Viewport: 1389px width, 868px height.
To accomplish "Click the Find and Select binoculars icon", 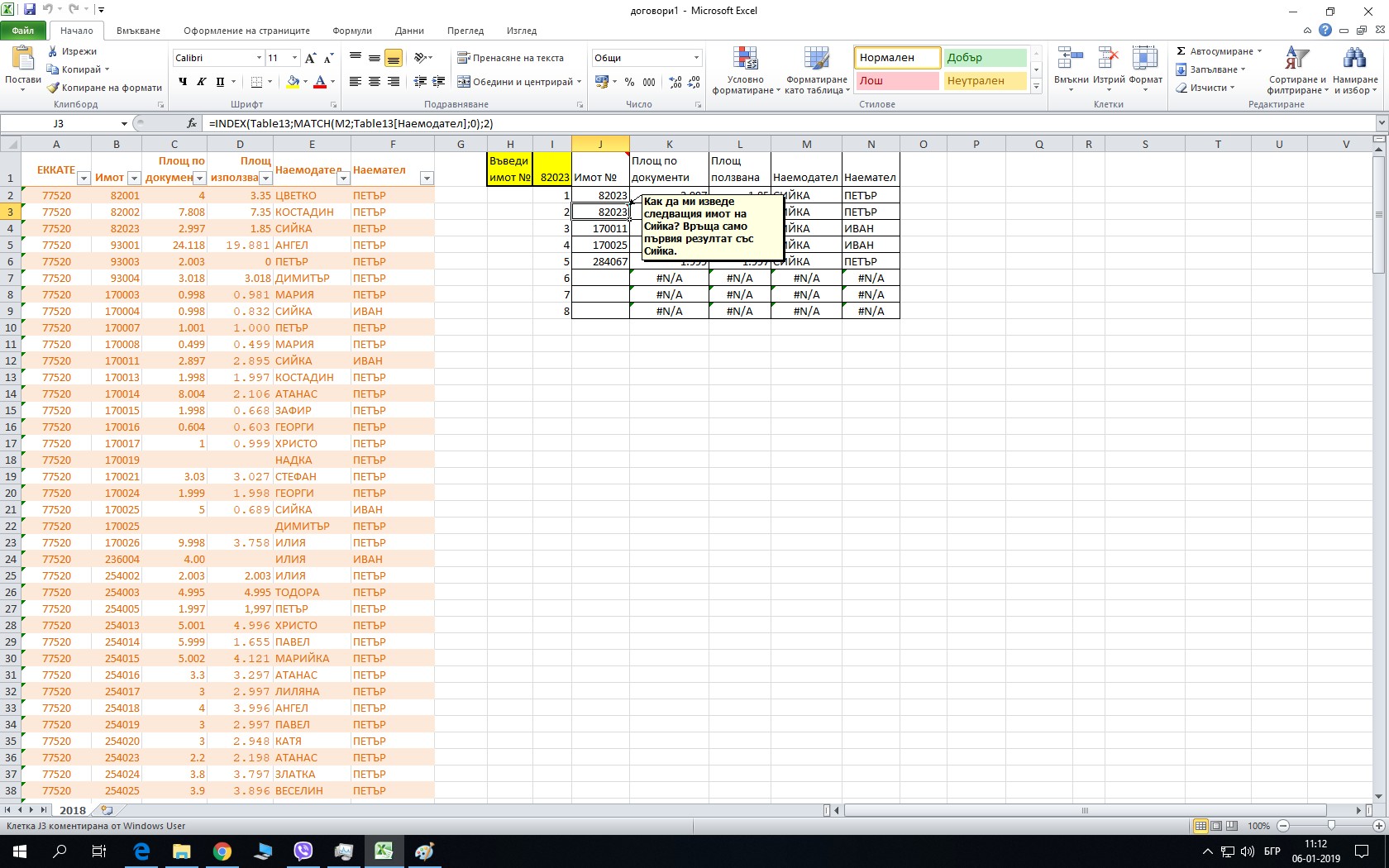I will tap(1354, 60).
